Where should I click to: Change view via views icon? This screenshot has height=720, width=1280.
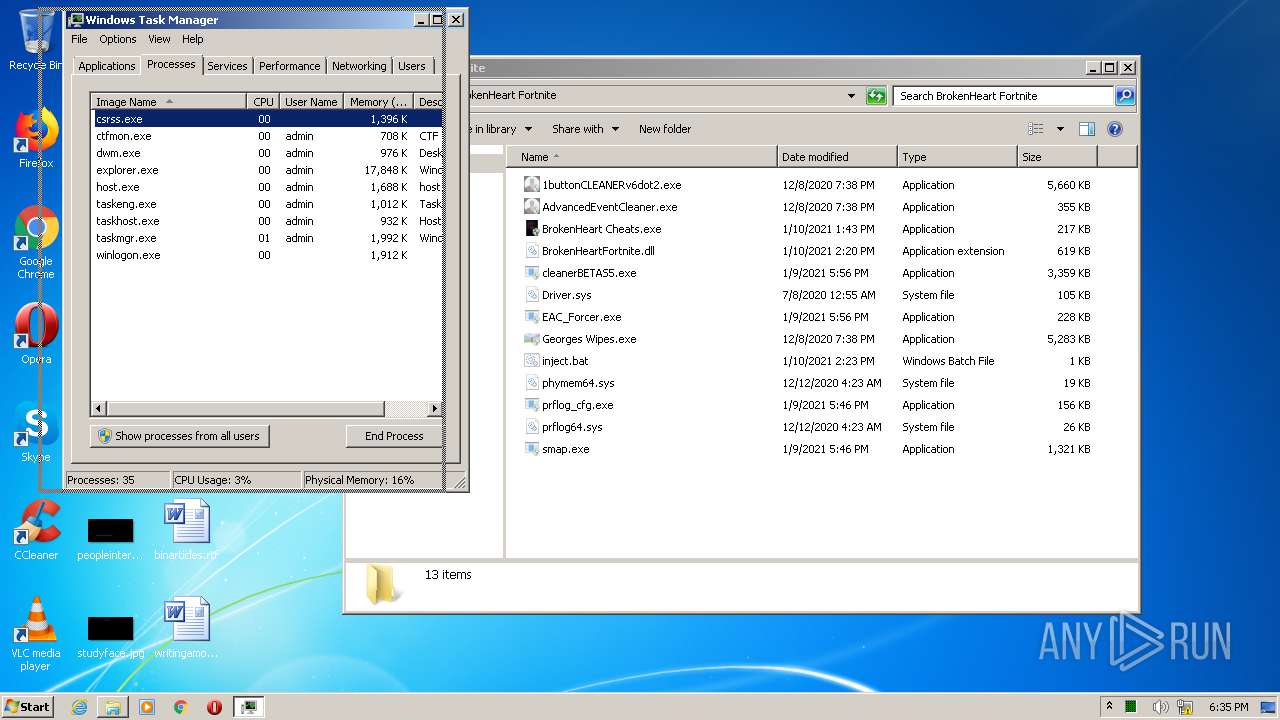pyautogui.click(x=1036, y=129)
